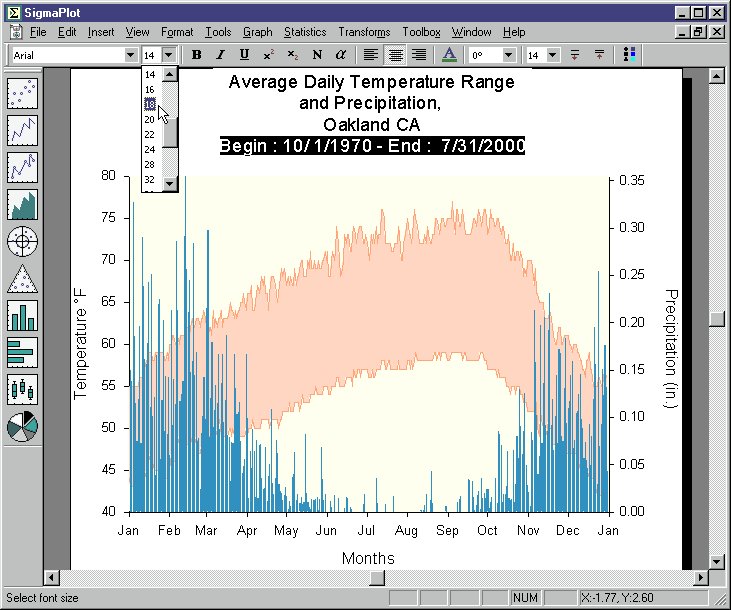Select the polar plot graph tool
This screenshot has height=610, width=731.
click(22, 241)
